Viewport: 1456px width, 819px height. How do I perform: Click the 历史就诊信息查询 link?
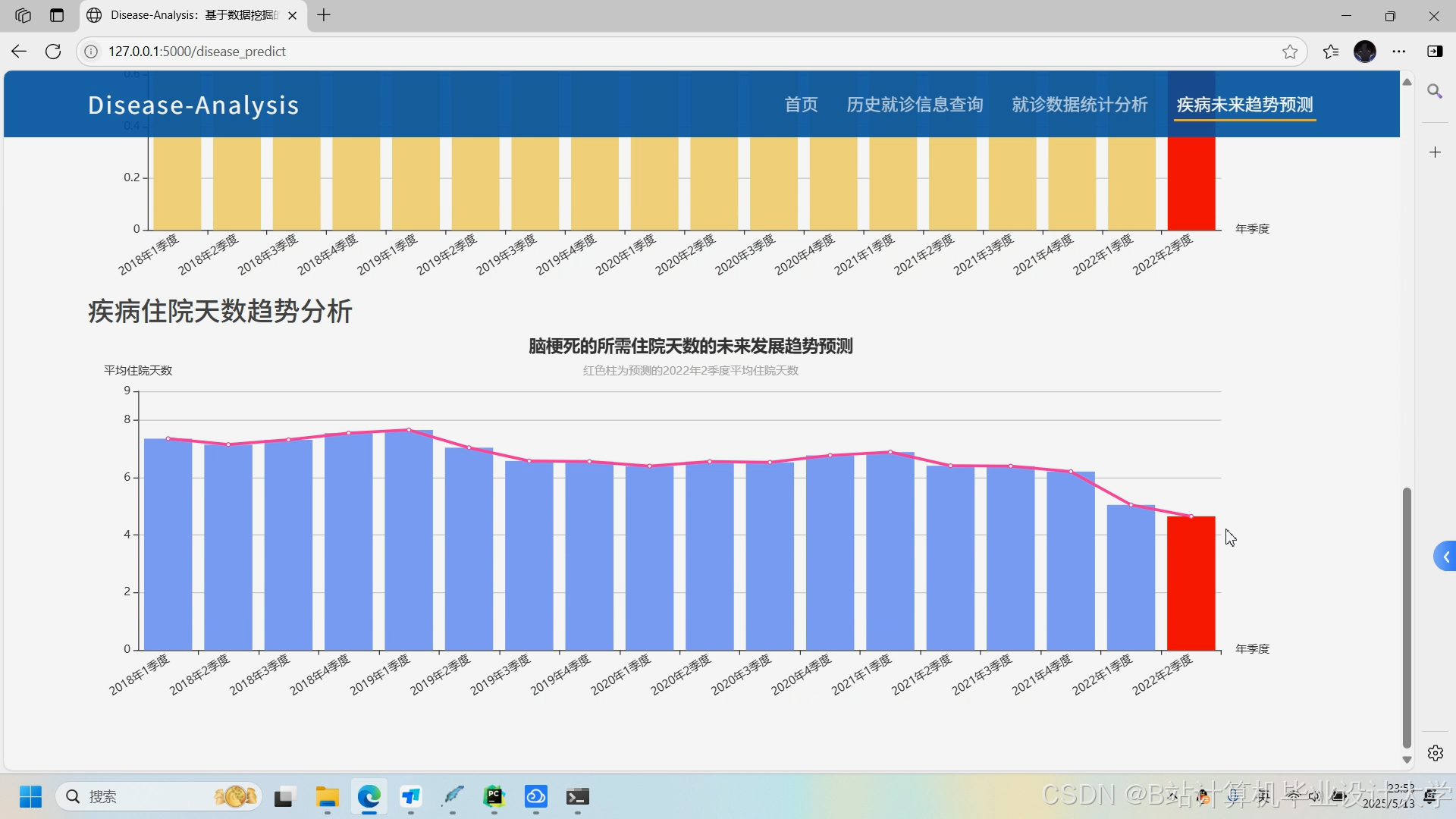(915, 105)
